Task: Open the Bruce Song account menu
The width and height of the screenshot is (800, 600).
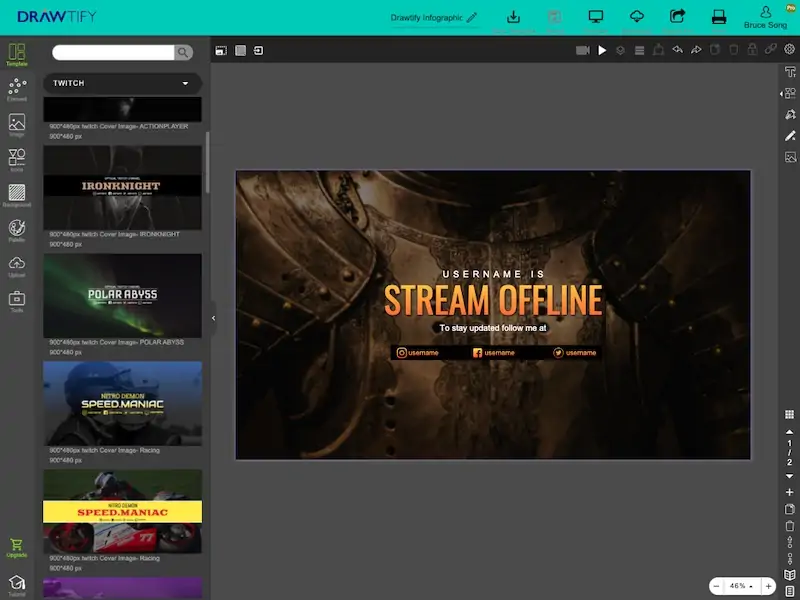Action: pyautogui.click(x=765, y=17)
